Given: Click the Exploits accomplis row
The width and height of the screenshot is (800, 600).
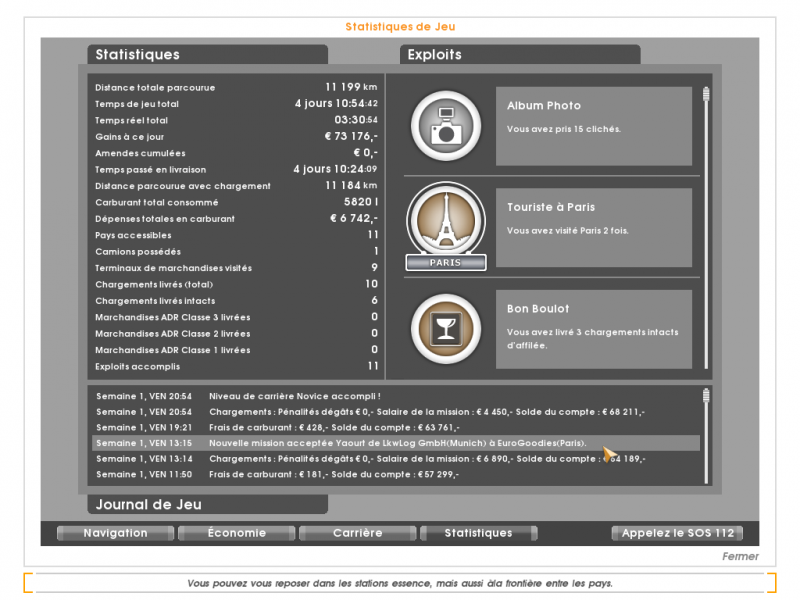Looking at the screenshot, I should (236, 366).
